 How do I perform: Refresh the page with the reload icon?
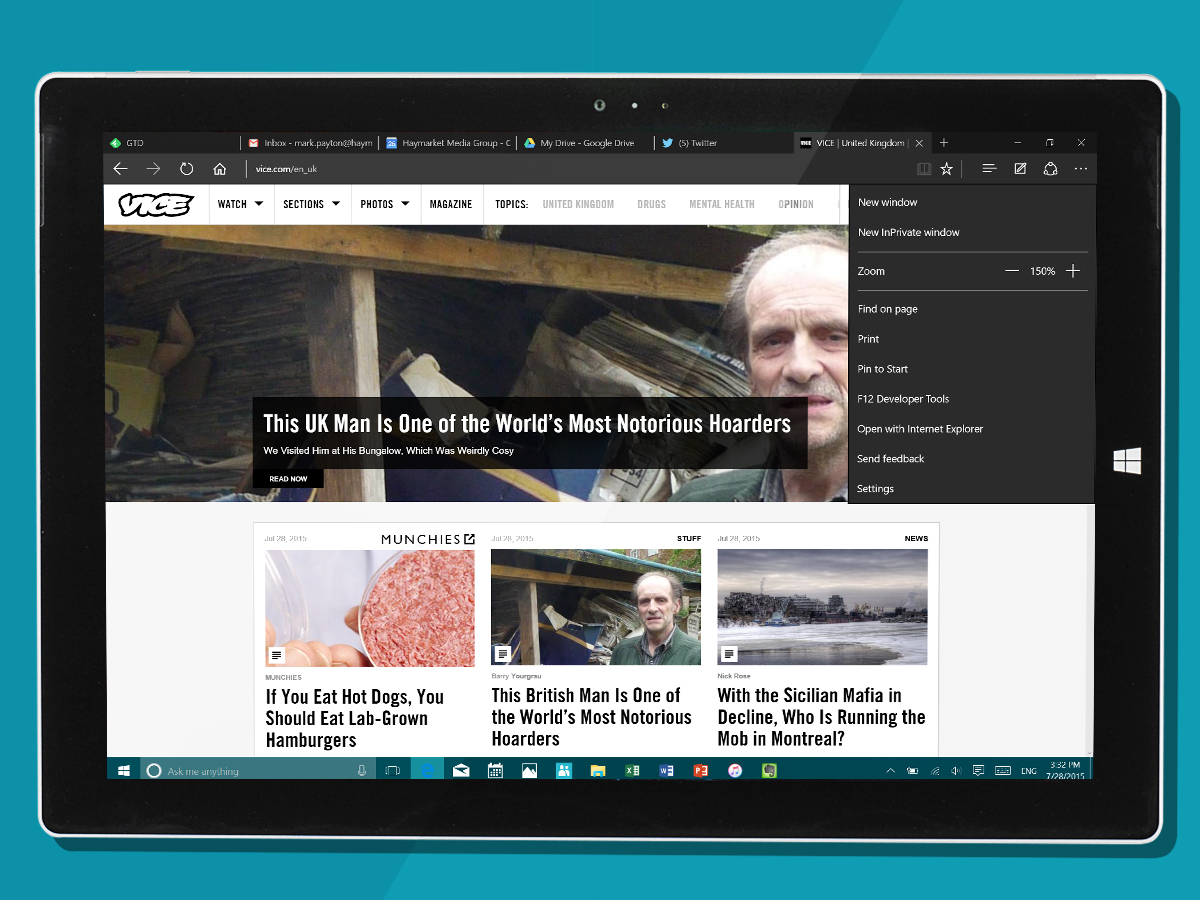tap(186, 169)
